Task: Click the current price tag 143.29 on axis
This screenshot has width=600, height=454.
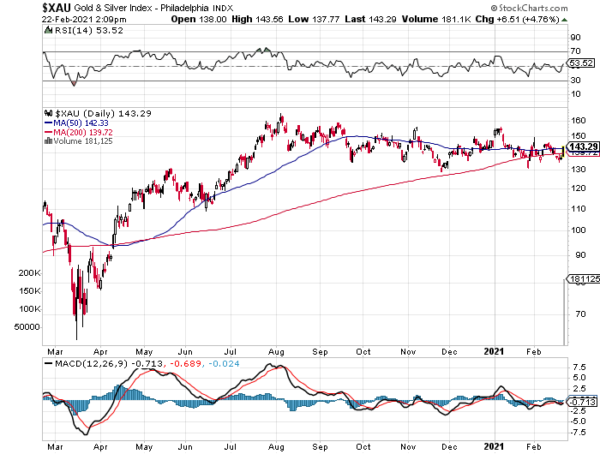Action: [x=582, y=147]
